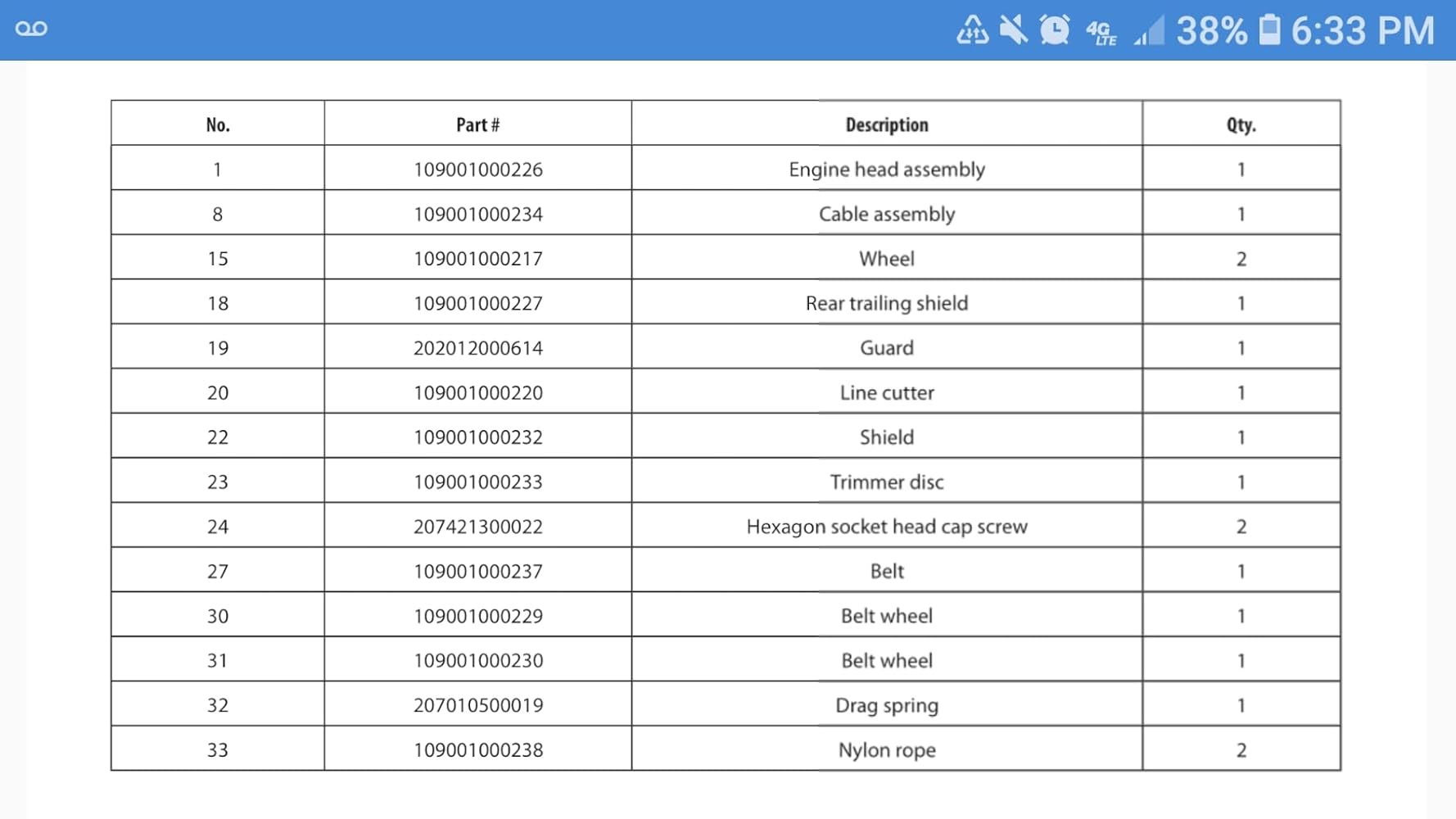Image resolution: width=1456 pixels, height=819 pixels.
Task: Tap the Drag spring description cell
Action: pos(886,705)
